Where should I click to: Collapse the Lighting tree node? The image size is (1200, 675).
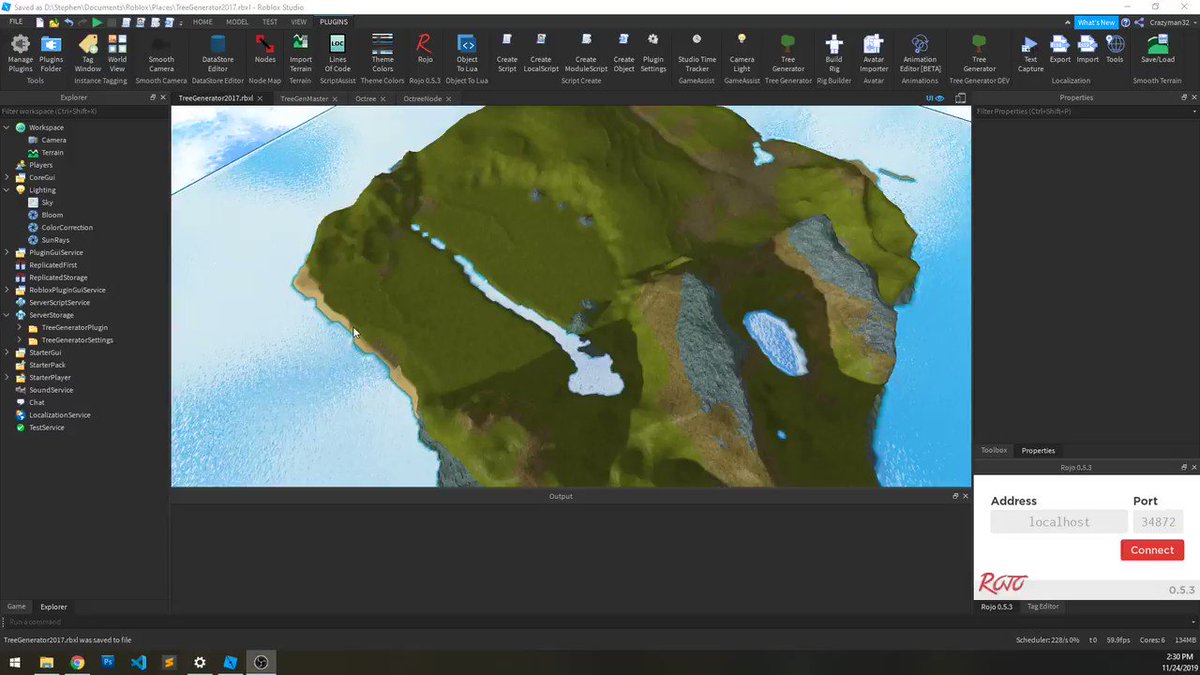7,190
